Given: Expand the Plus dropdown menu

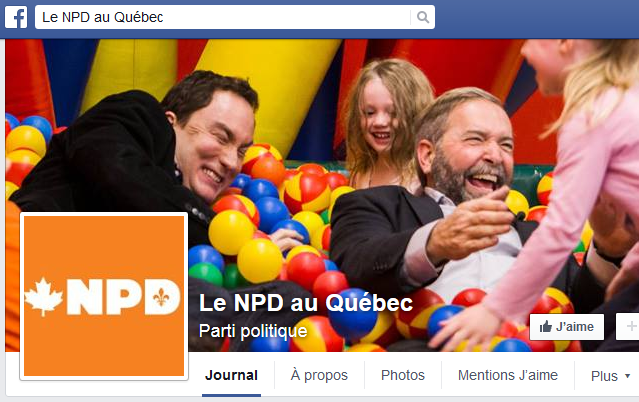Looking at the screenshot, I should click(610, 376).
